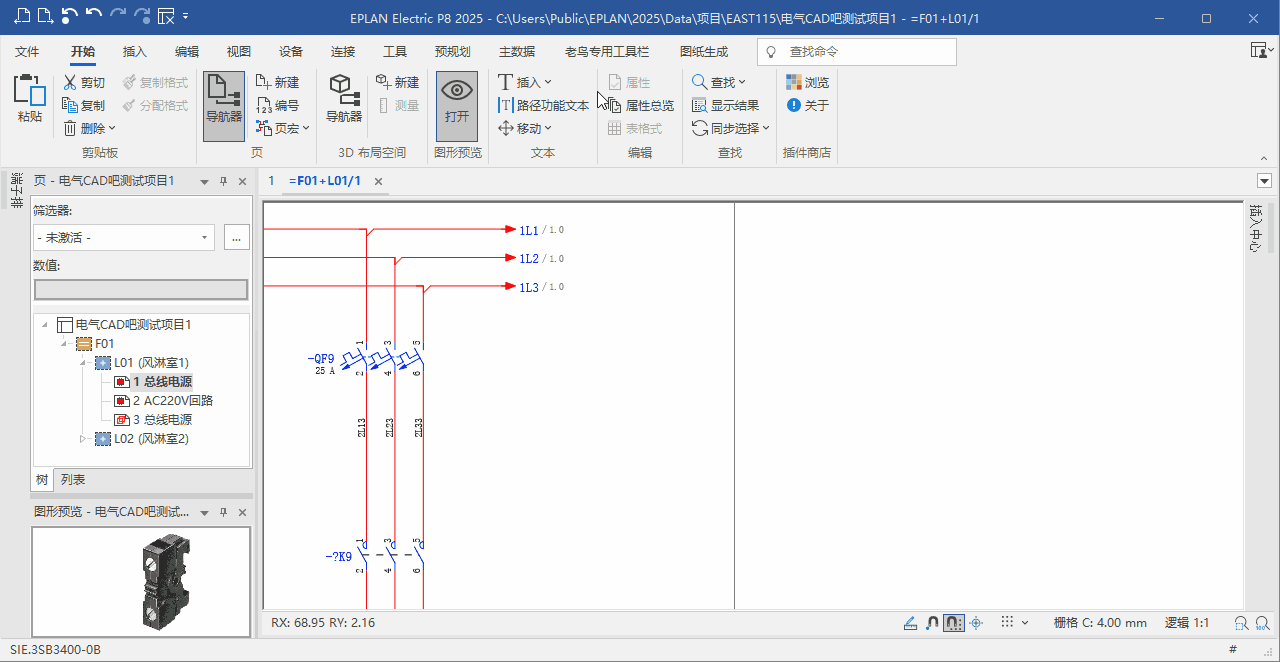Image resolution: width=1280 pixels, height=662 pixels.
Task: Click the 浏览 plugin store icon
Action: click(794, 82)
